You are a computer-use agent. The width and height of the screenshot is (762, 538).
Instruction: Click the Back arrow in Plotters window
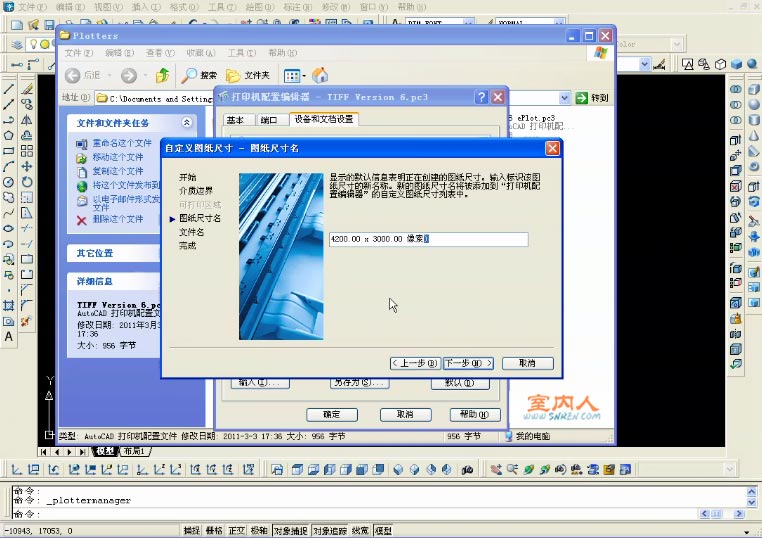click(x=72, y=75)
